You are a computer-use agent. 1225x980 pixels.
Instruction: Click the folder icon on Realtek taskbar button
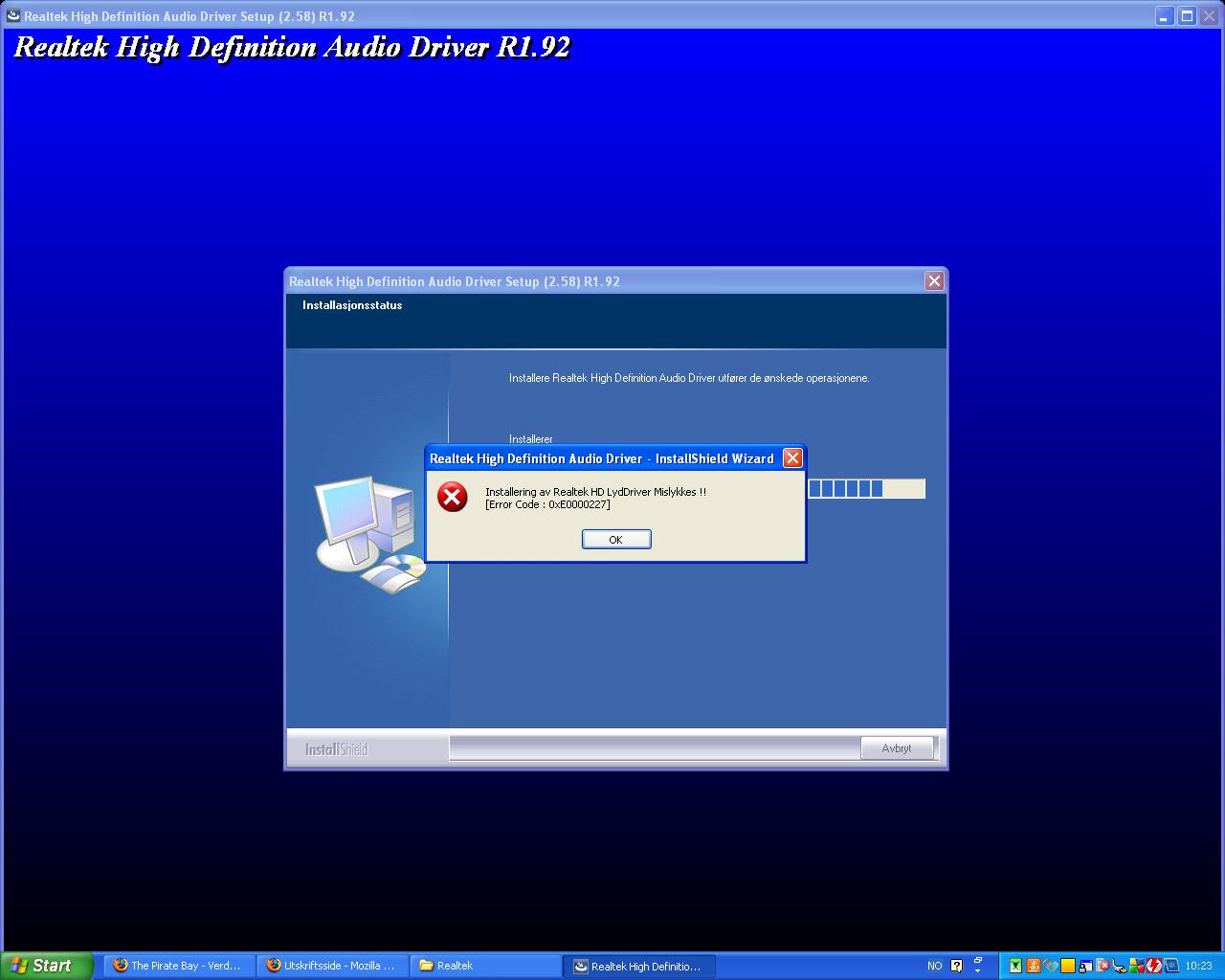click(x=427, y=966)
